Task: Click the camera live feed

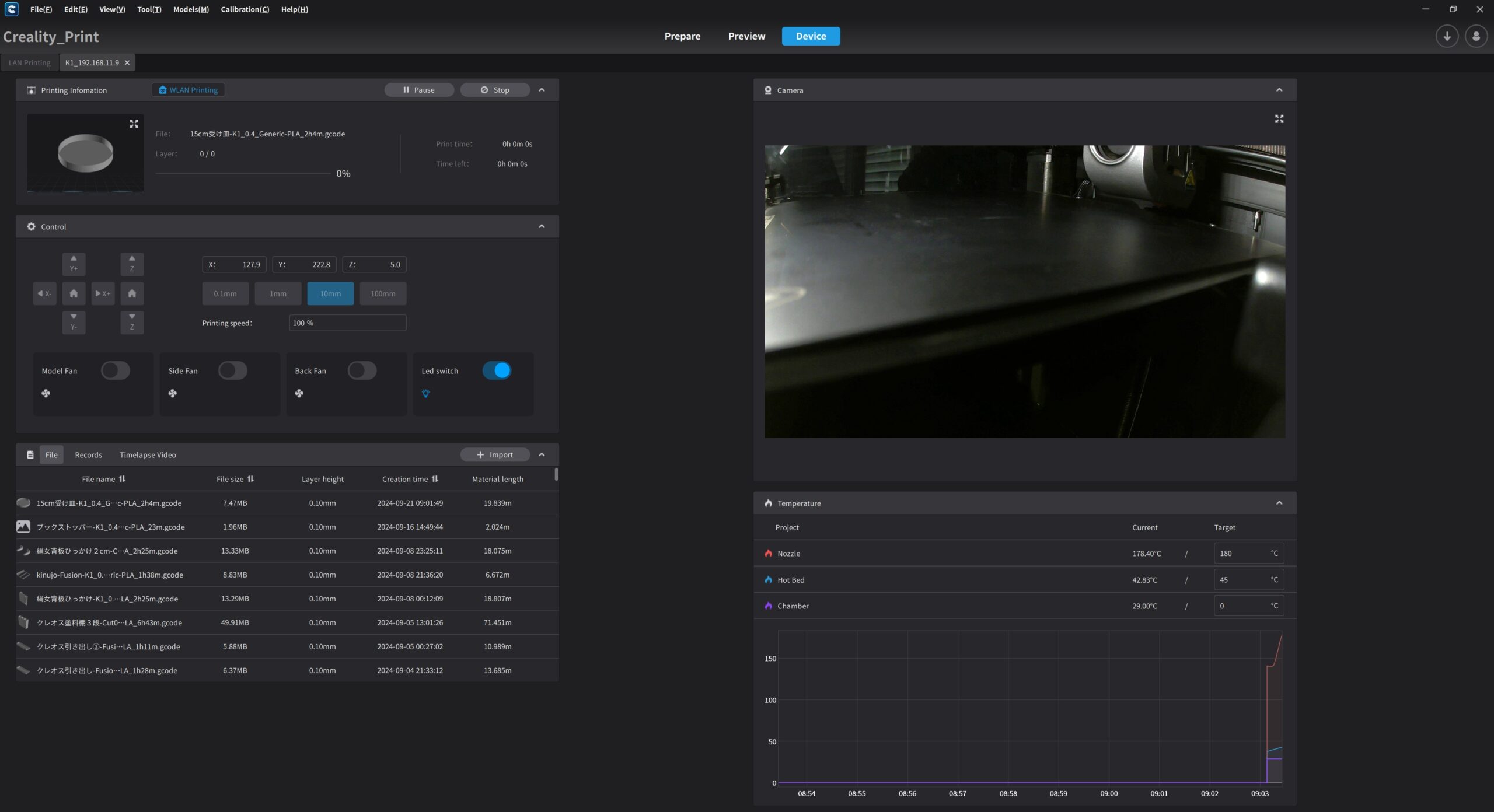Action: click(x=1024, y=291)
